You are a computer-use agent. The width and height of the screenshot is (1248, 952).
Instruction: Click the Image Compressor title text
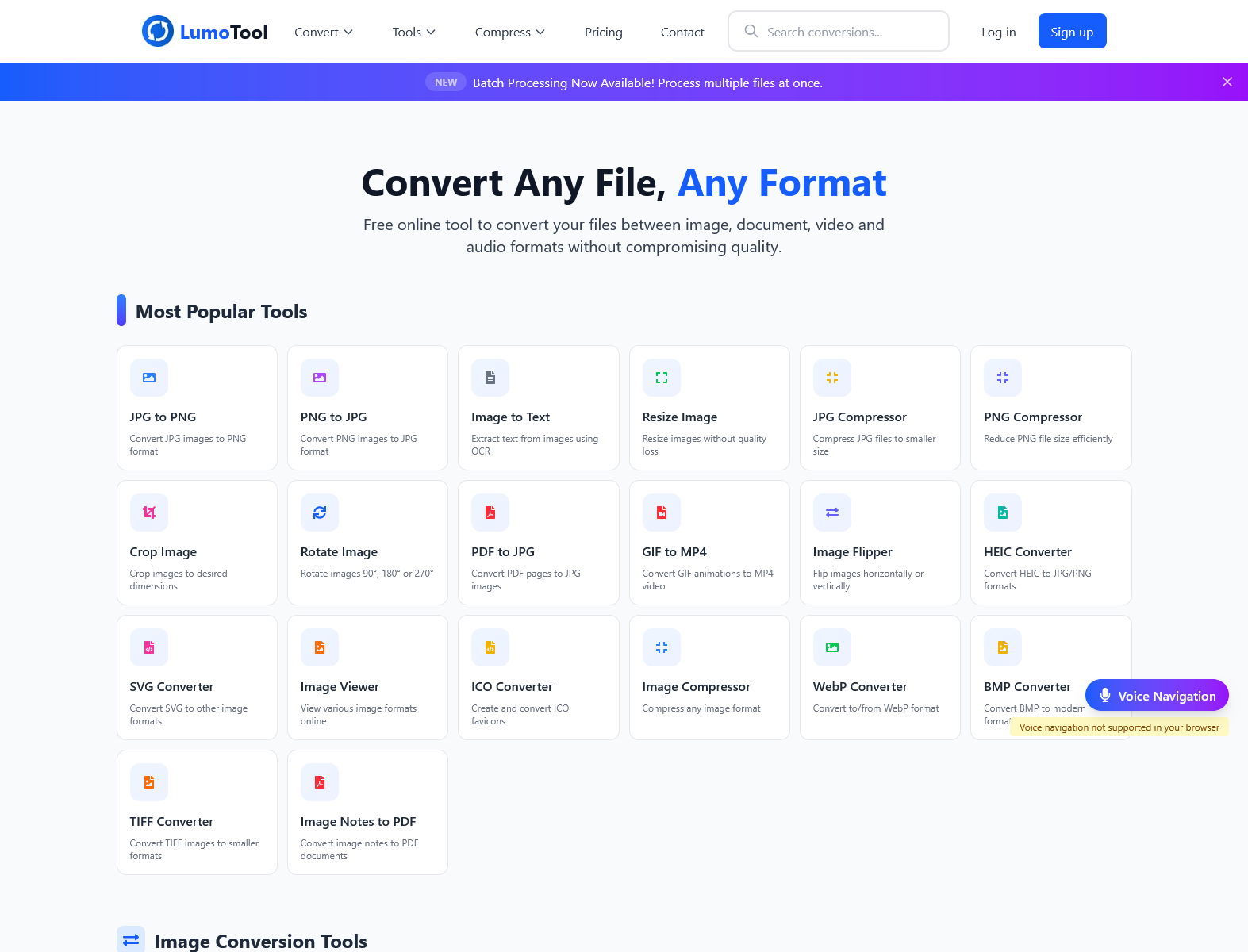[x=697, y=687]
